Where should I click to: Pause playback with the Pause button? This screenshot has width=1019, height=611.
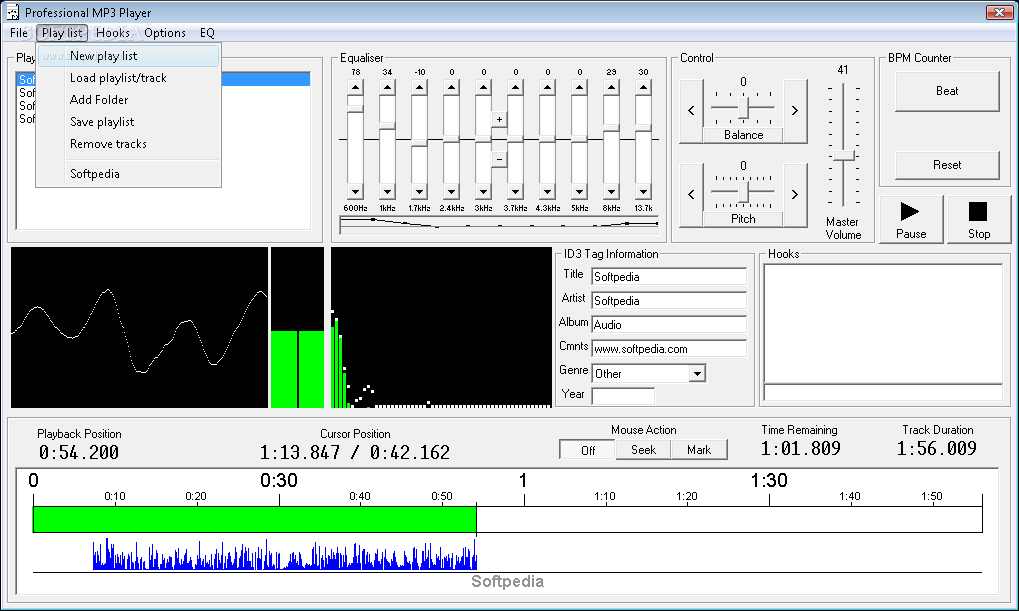(x=911, y=220)
